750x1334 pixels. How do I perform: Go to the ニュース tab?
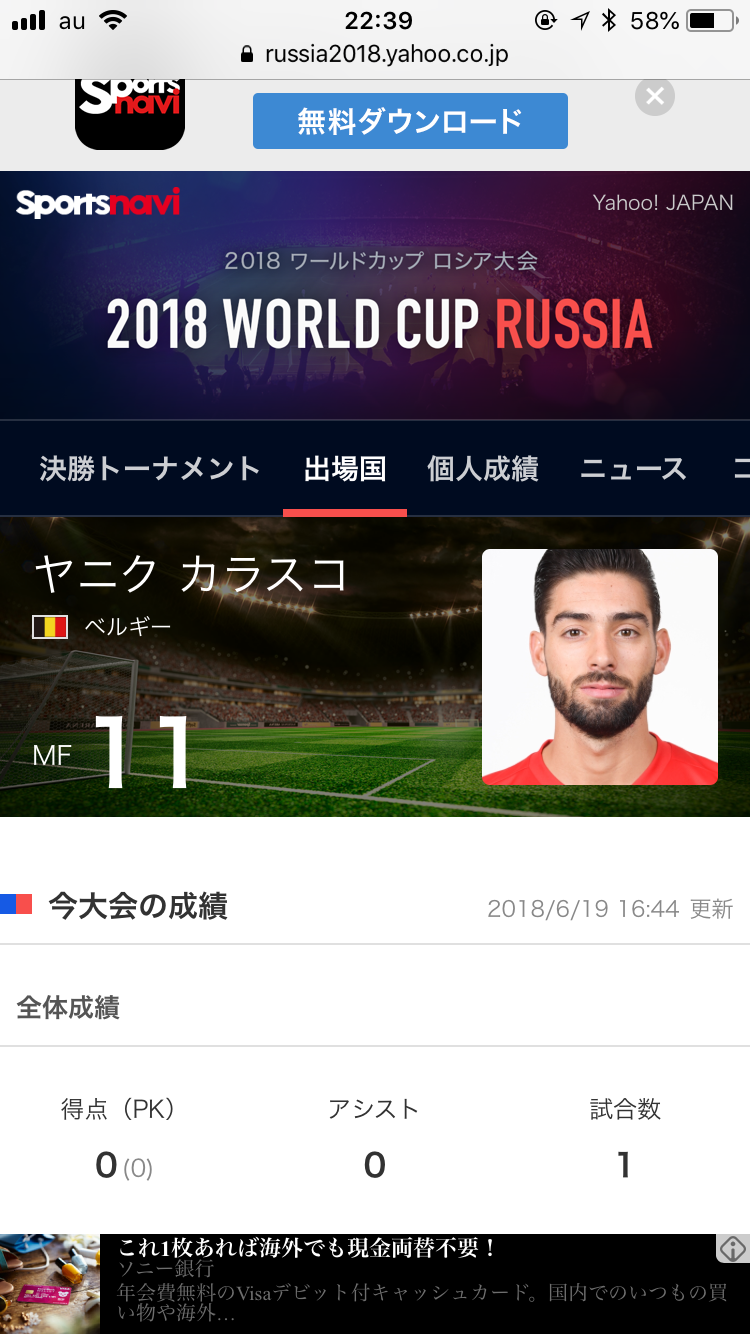(634, 468)
